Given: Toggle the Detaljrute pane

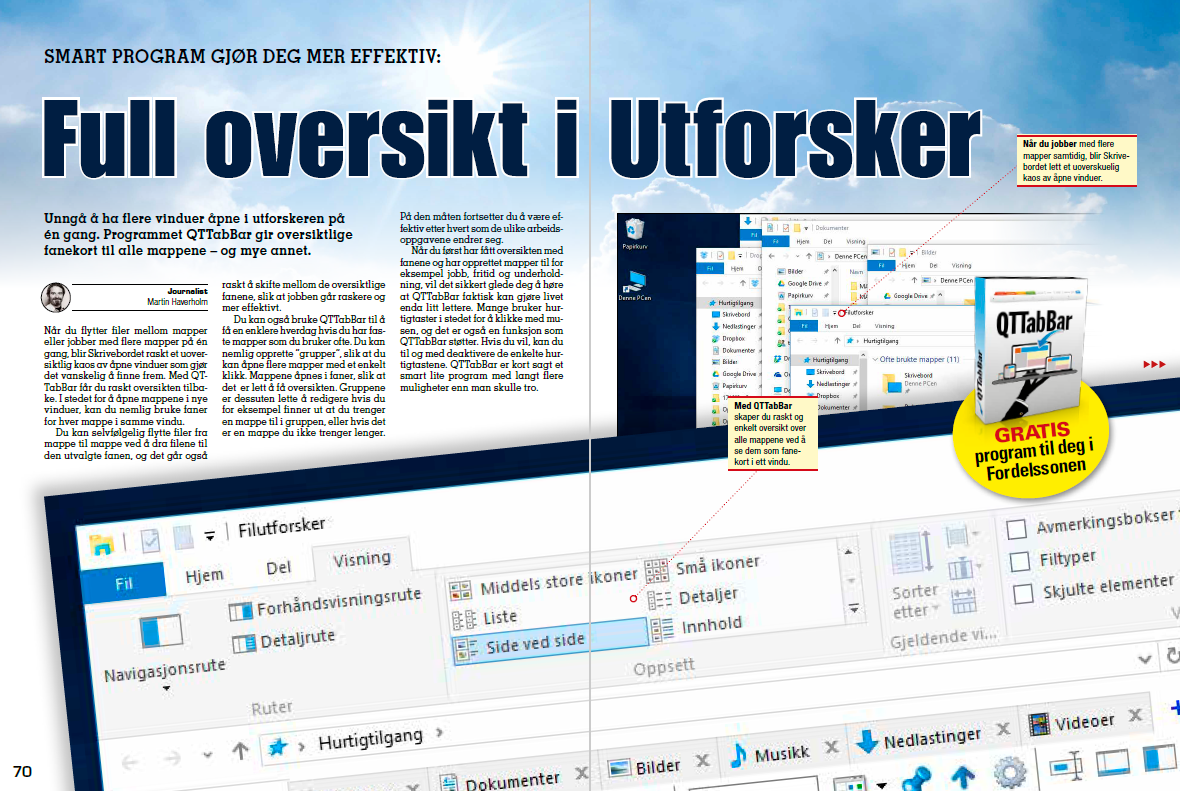Looking at the screenshot, I should (283, 641).
